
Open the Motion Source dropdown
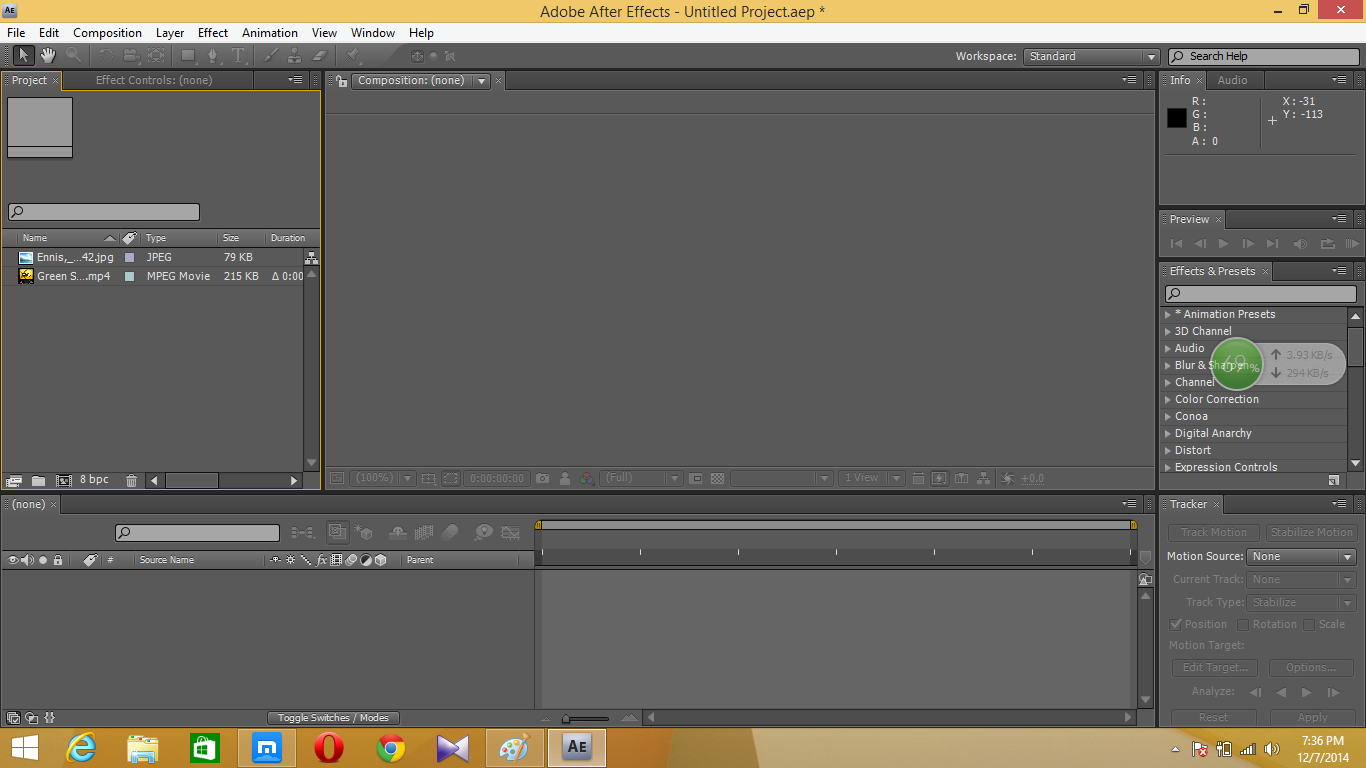pos(1300,556)
